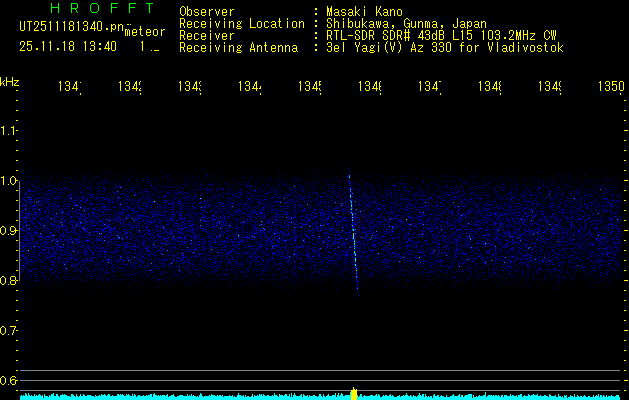
Task: Select the 25.11.18 13:40 timestamp
Action: pos(68,46)
